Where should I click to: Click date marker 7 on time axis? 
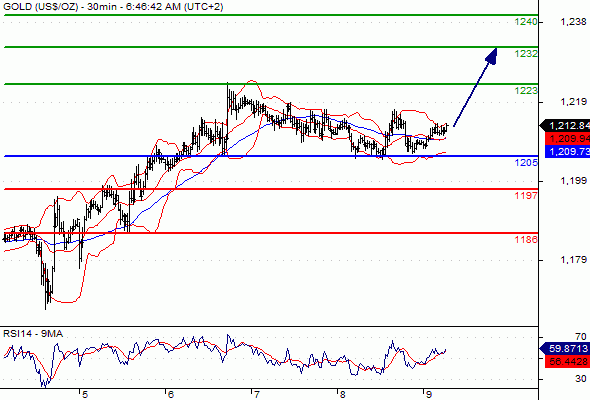click(257, 394)
